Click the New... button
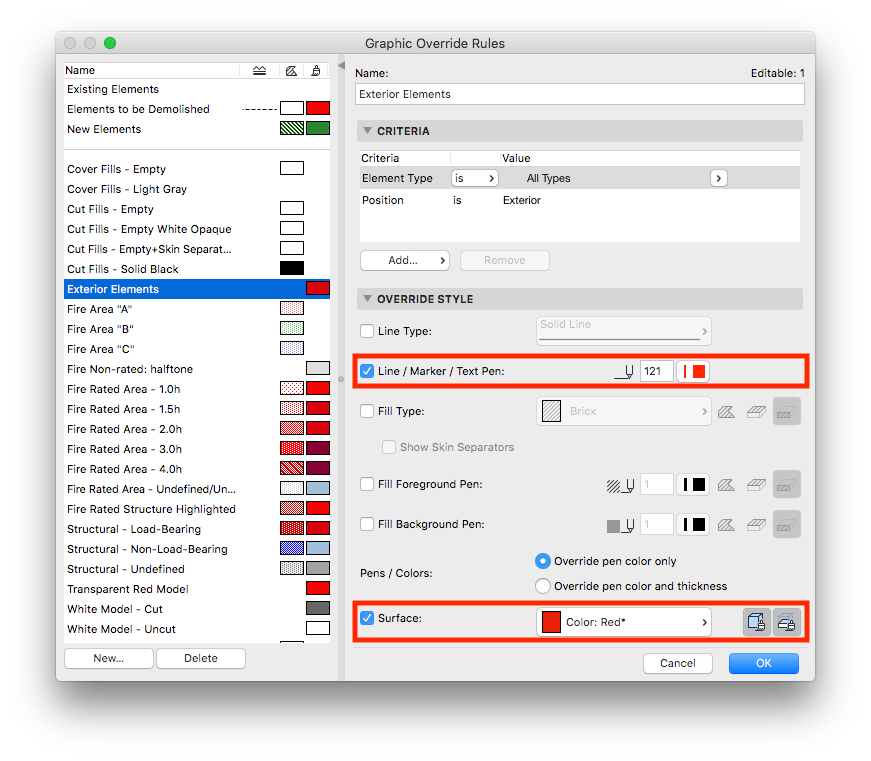 click(x=109, y=659)
